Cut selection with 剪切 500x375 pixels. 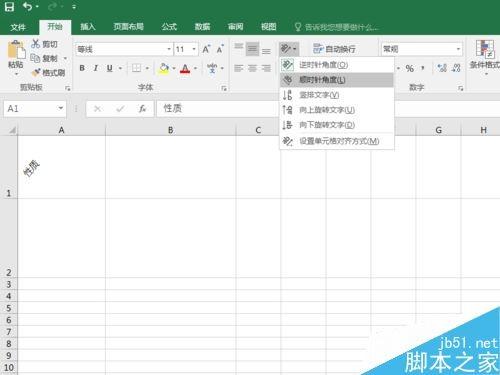pos(44,44)
